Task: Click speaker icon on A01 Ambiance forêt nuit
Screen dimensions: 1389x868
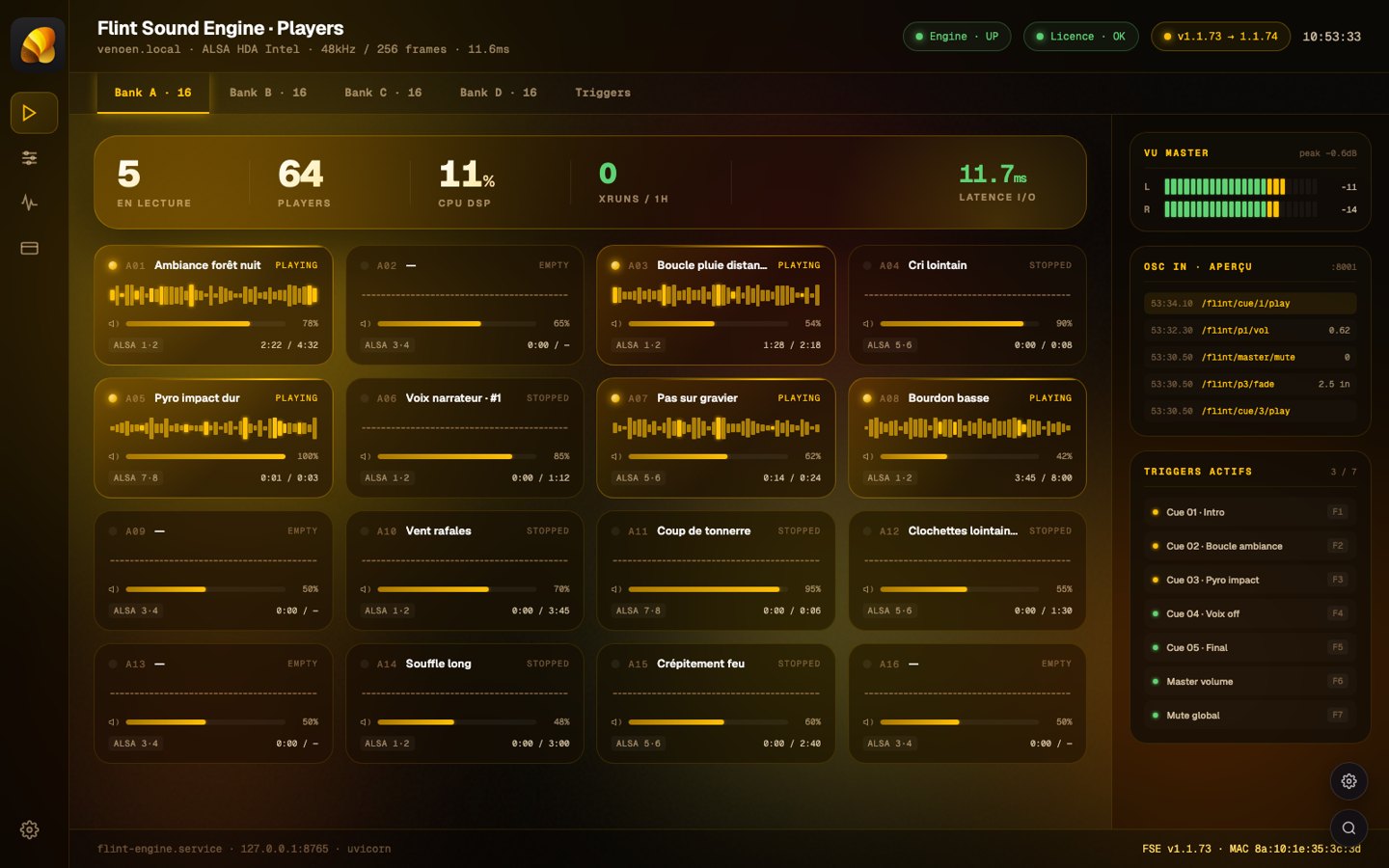Action: pos(114,324)
